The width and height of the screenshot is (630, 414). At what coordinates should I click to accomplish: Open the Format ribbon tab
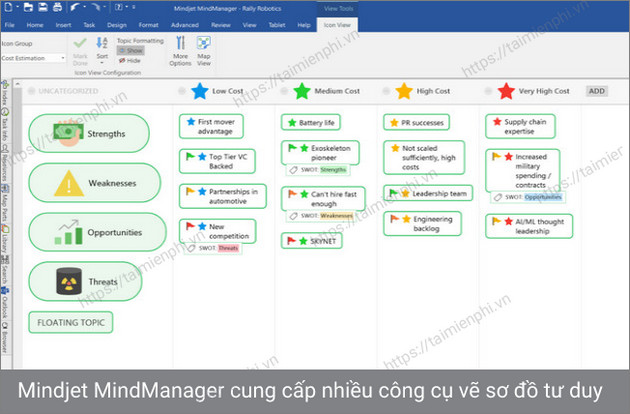click(x=148, y=25)
